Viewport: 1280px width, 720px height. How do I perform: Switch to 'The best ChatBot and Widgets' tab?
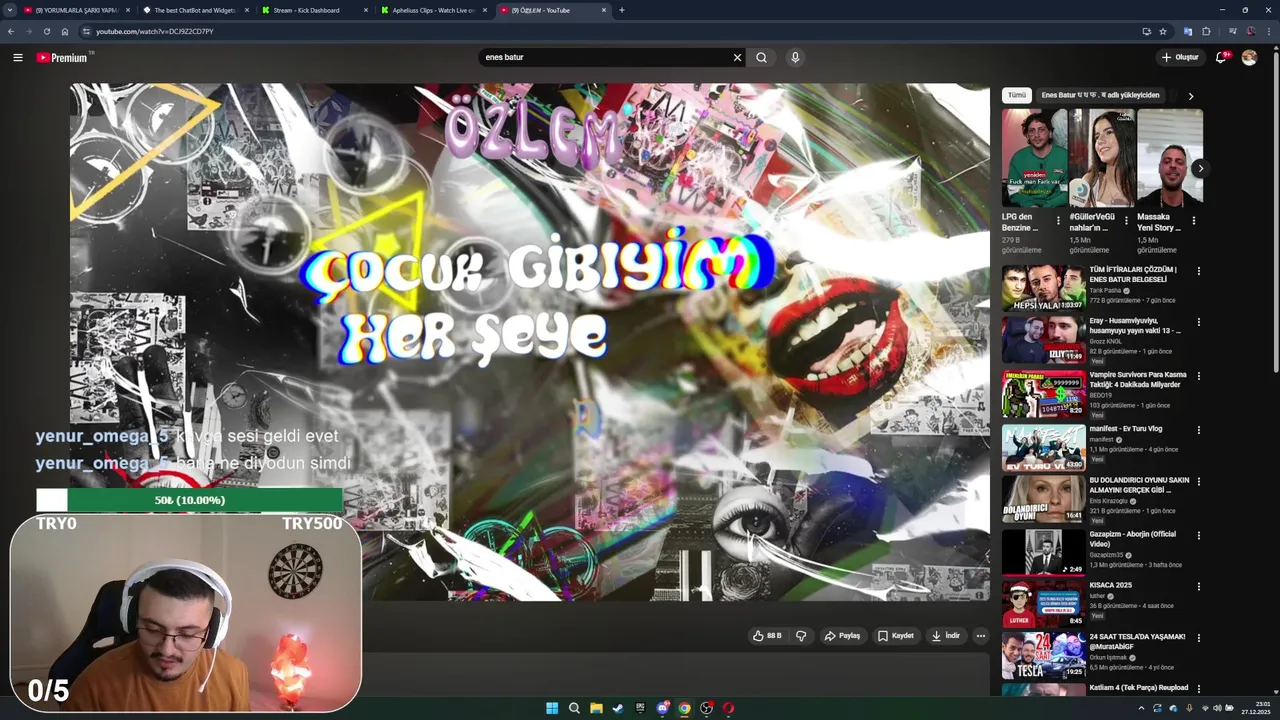pos(195,10)
